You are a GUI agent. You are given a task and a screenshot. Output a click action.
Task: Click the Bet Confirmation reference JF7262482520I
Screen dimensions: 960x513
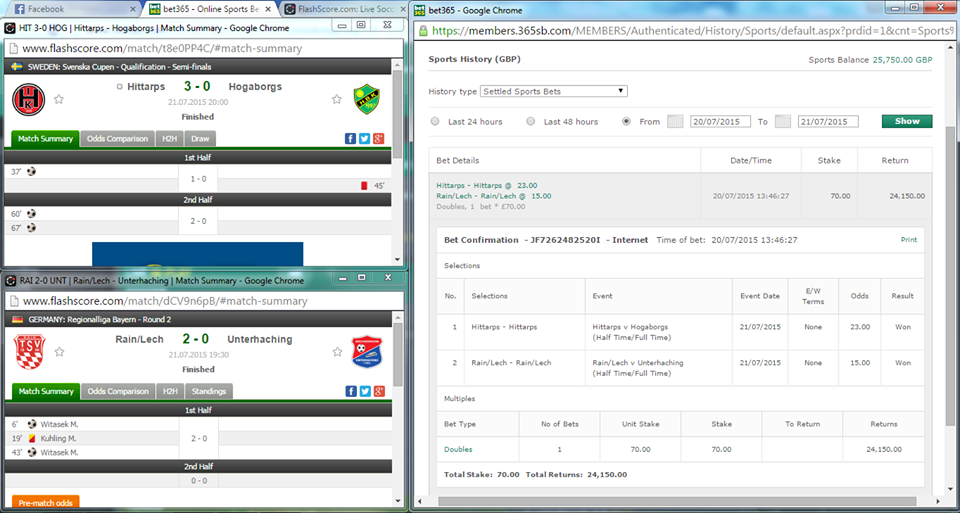(564, 240)
